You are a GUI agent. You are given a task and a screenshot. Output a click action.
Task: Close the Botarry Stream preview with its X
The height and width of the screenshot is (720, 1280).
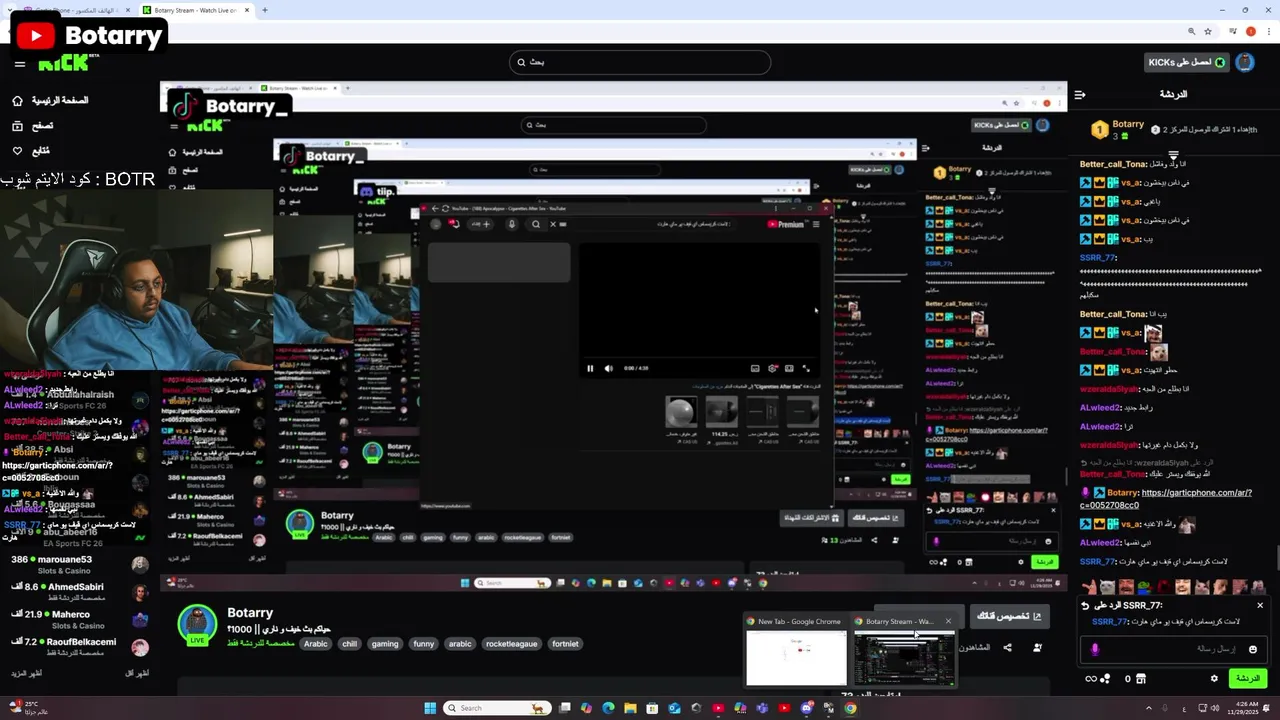pos(948,621)
